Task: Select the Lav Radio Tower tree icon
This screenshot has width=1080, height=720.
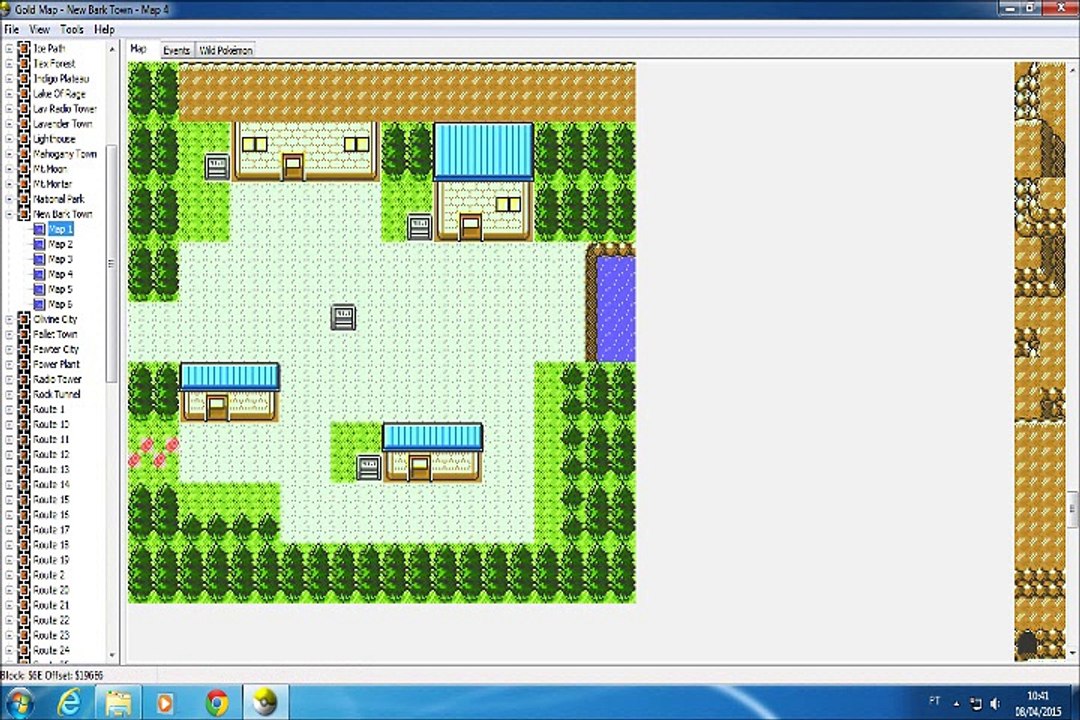Action: pyautogui.click(x=24, y=109)
